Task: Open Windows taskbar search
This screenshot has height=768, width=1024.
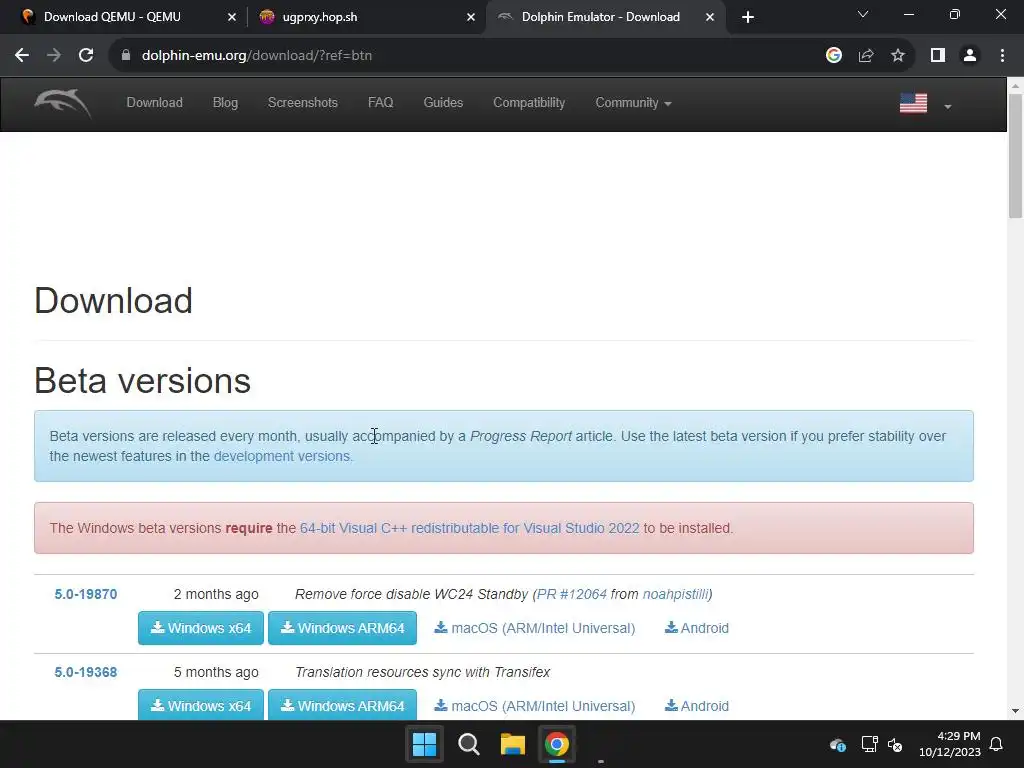Action: [468, 744]
